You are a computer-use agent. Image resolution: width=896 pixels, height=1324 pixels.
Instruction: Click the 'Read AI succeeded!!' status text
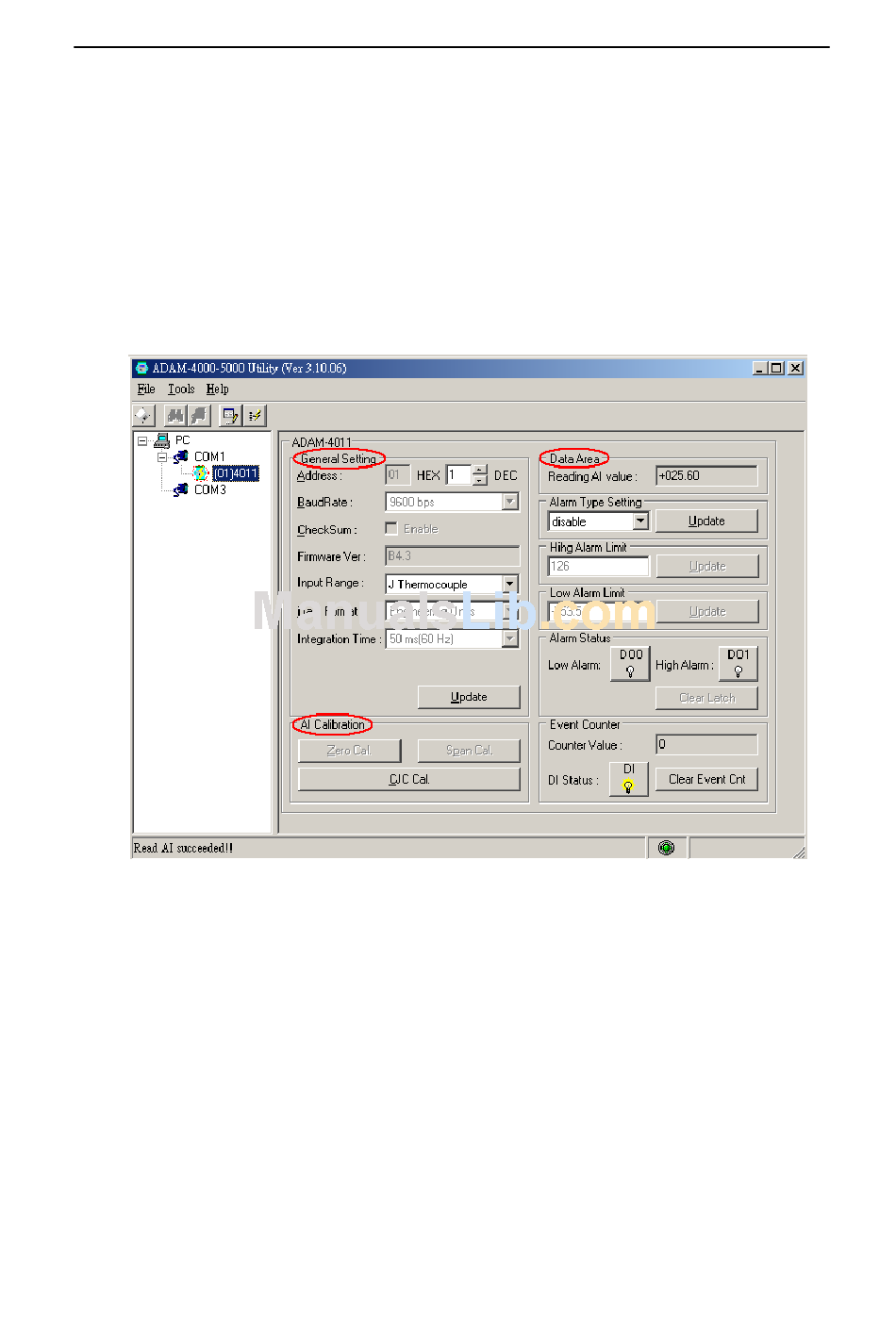tap(183, 848)
